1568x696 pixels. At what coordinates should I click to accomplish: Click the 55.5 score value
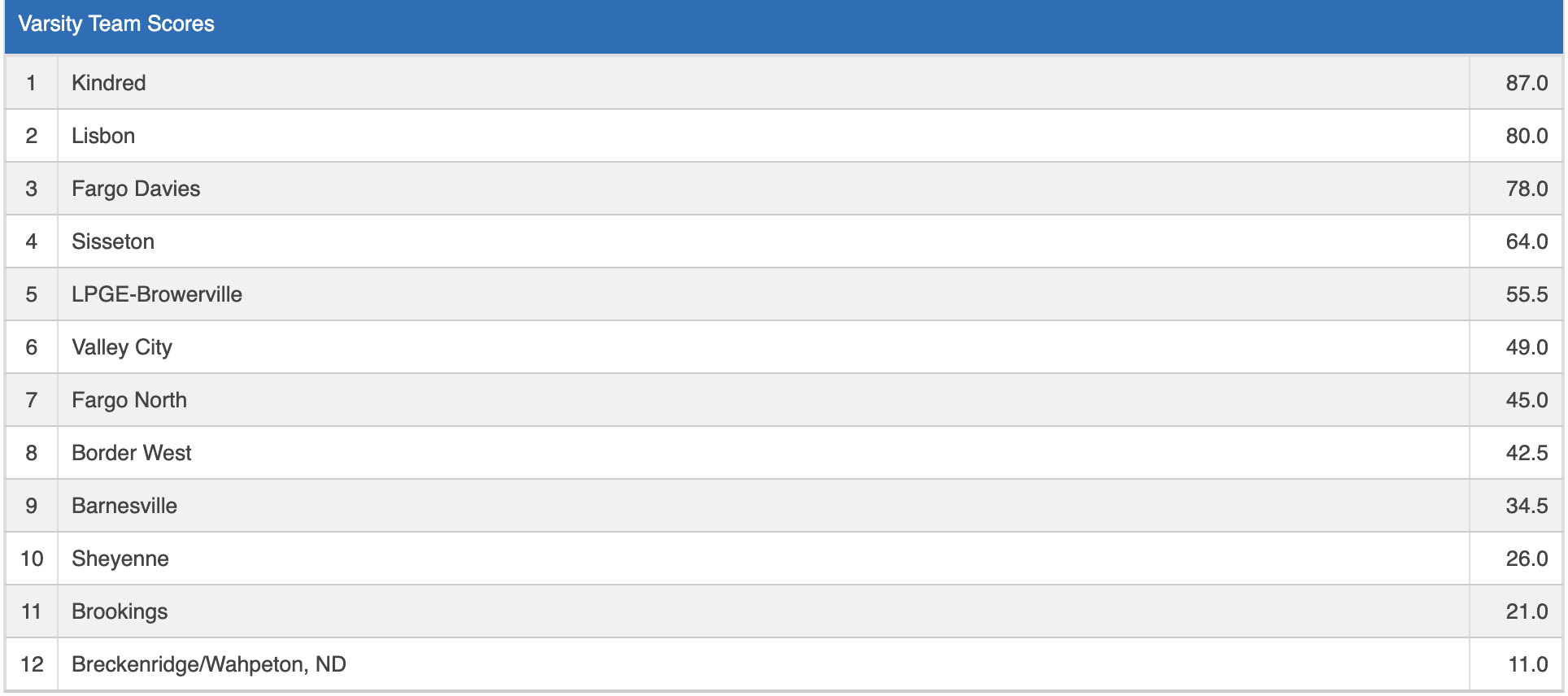pyautogui.click(x=1527, y=294)
